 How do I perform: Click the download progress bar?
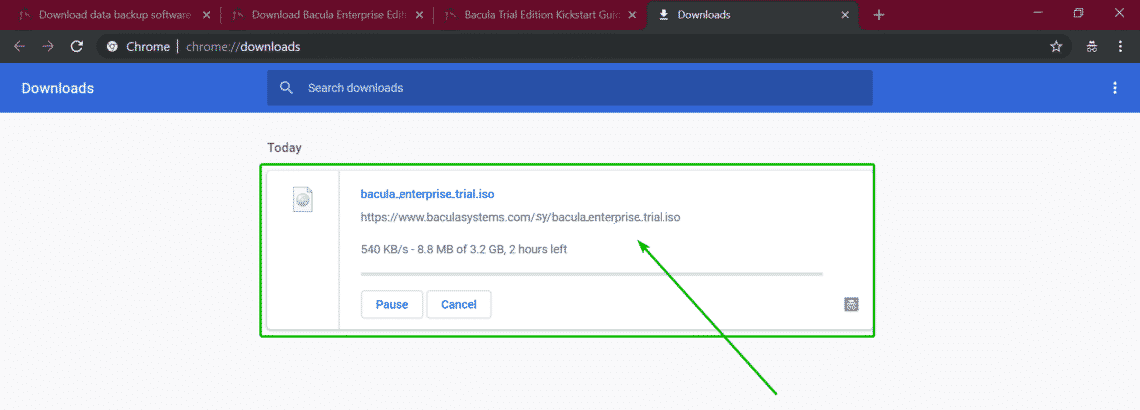(x=592, y=274)
